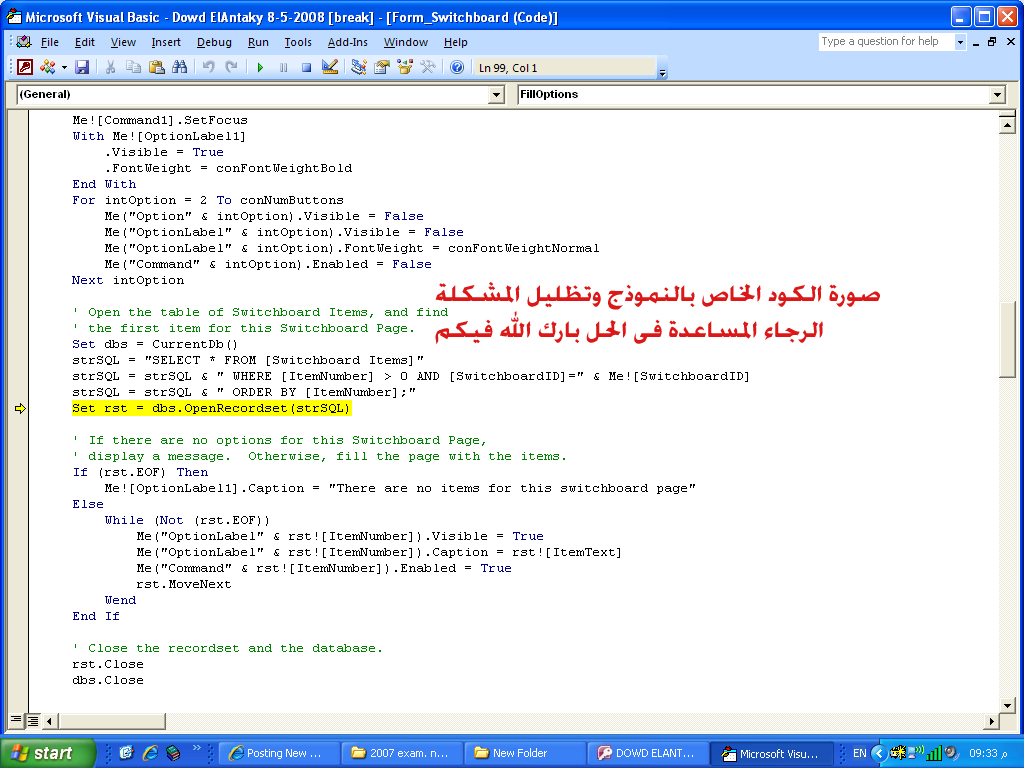
Task: Undo the last action in the toolbar
Action: pos(208,67)
